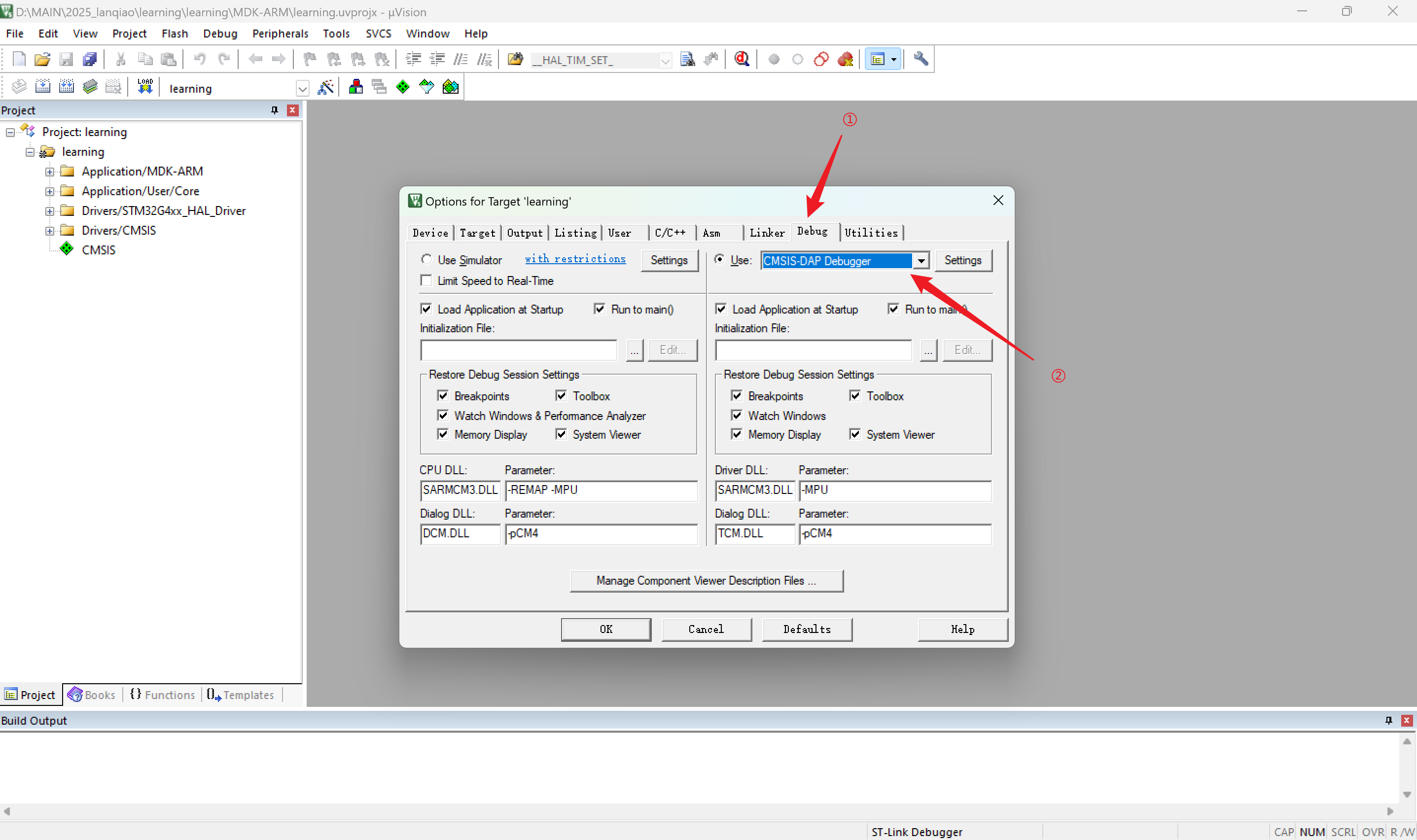Click the Options for Target magic wand icon

coord(325,87)
